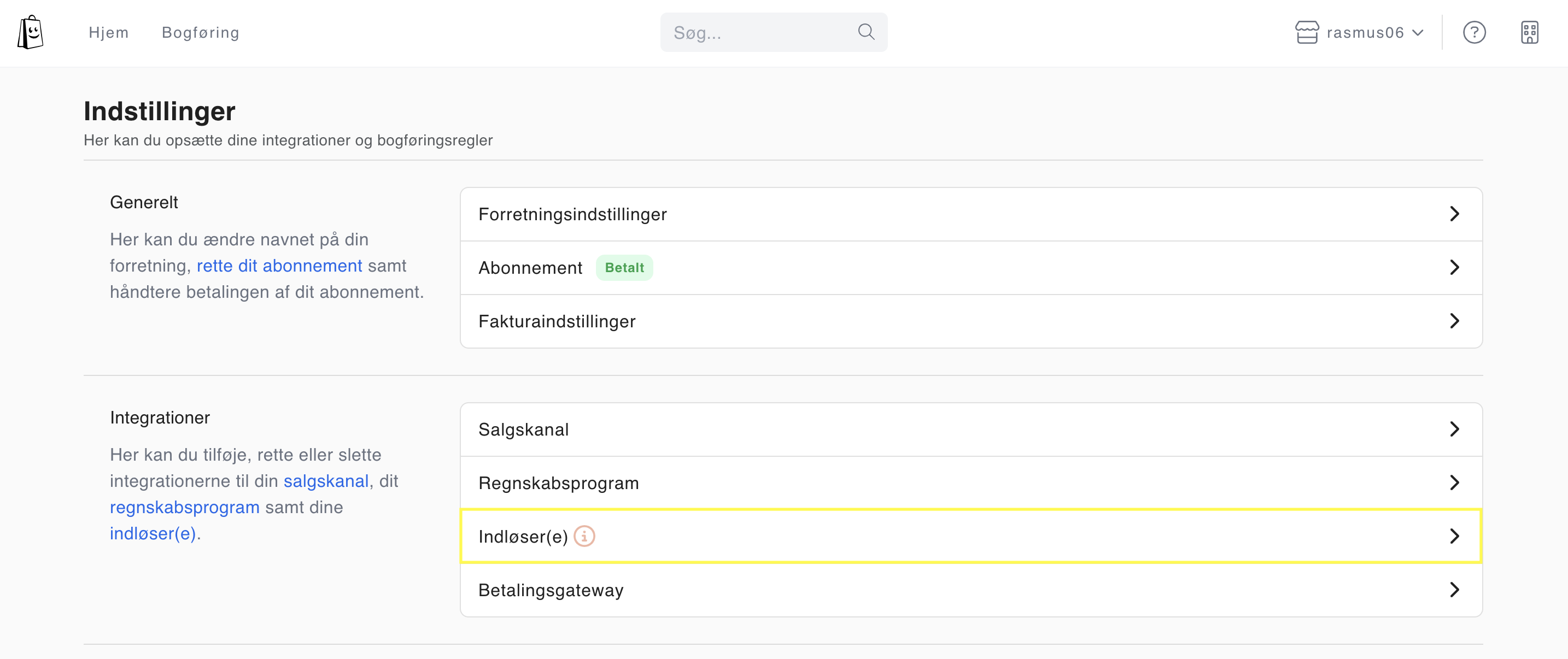The height and width of the screenshot is (659, 1568).
Task: Click the search magnifier icon
Action: [x=865, y=32]
